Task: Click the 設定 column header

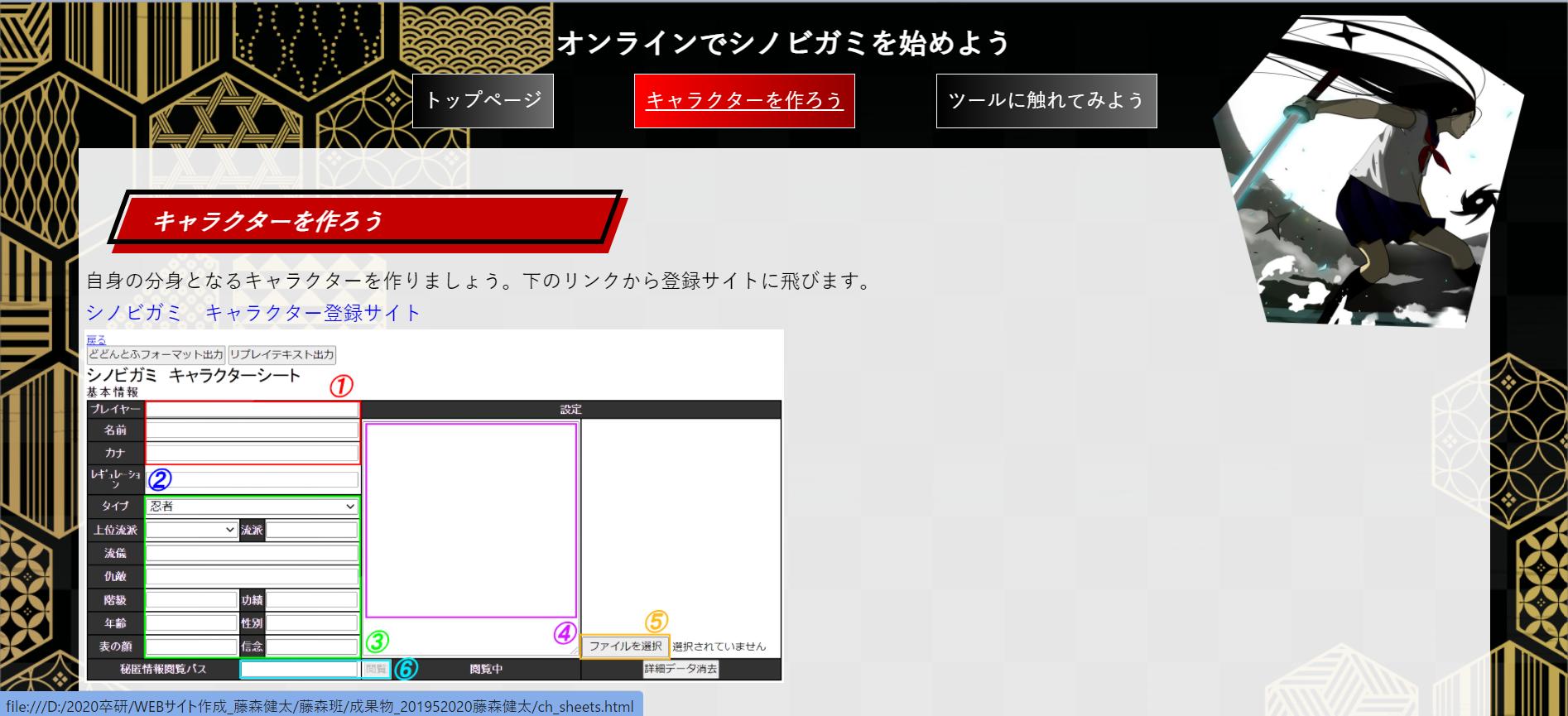Action: (x=571, y=409)
